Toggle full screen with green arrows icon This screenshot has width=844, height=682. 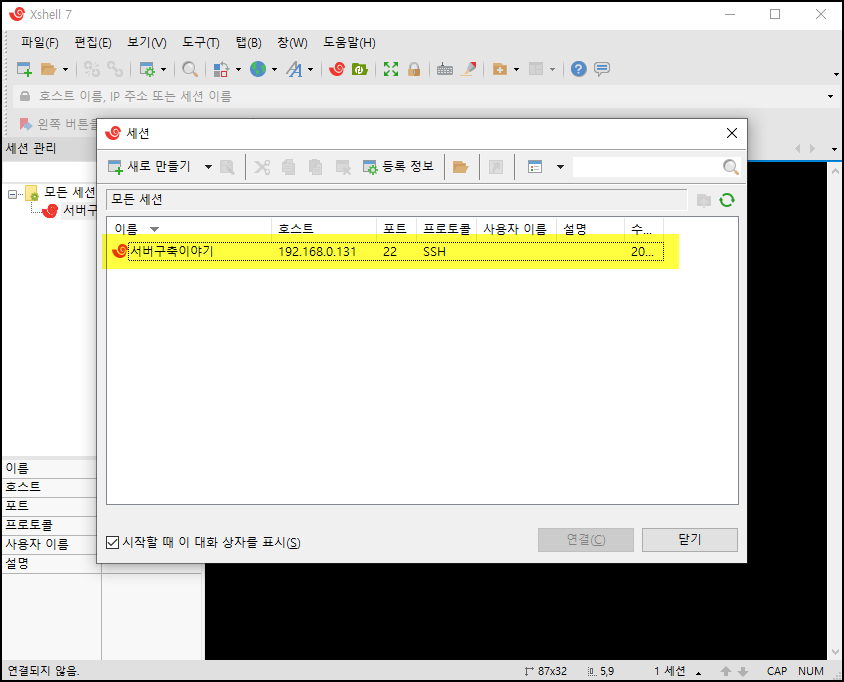pos(391,69)
